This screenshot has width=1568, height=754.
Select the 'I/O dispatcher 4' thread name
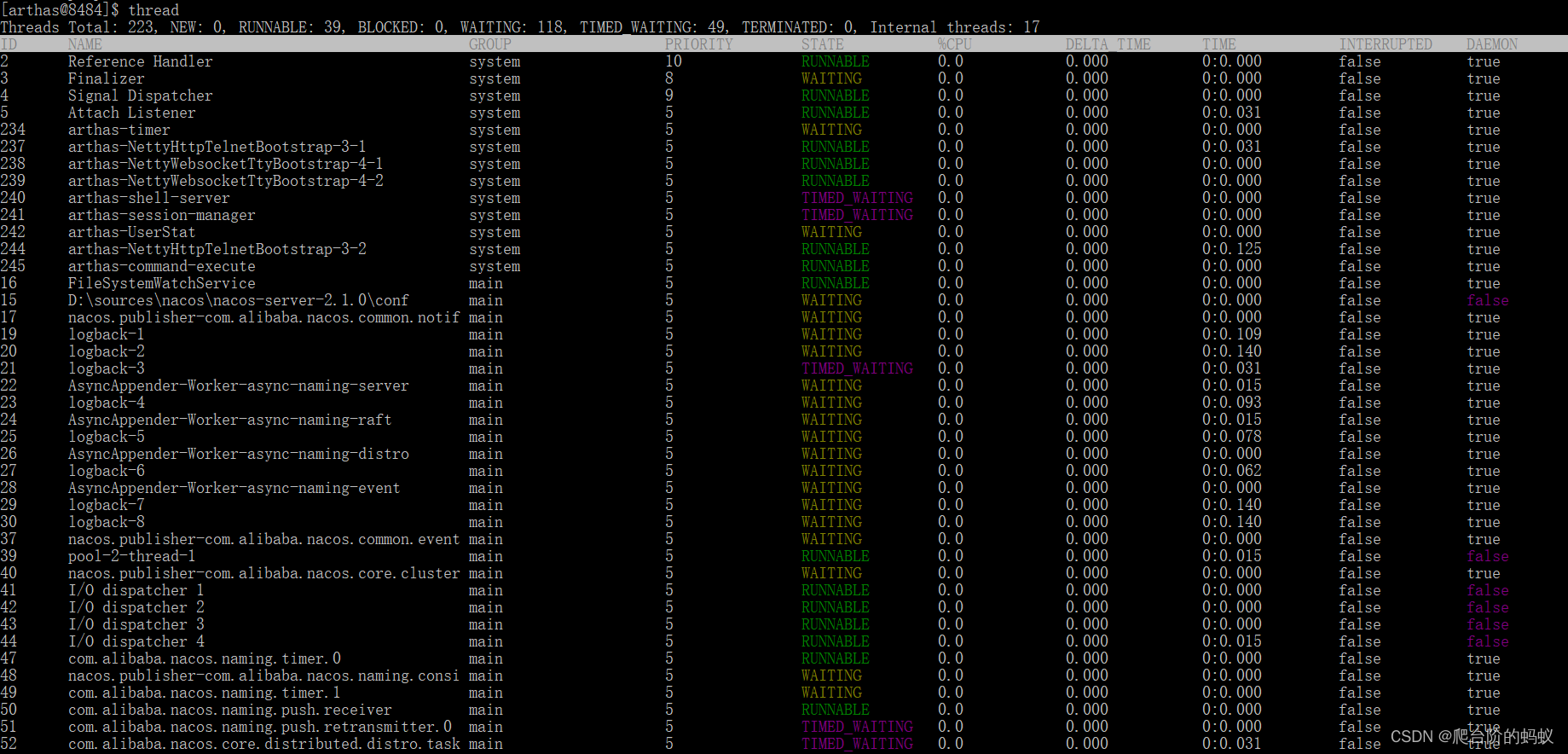point(136,641)
